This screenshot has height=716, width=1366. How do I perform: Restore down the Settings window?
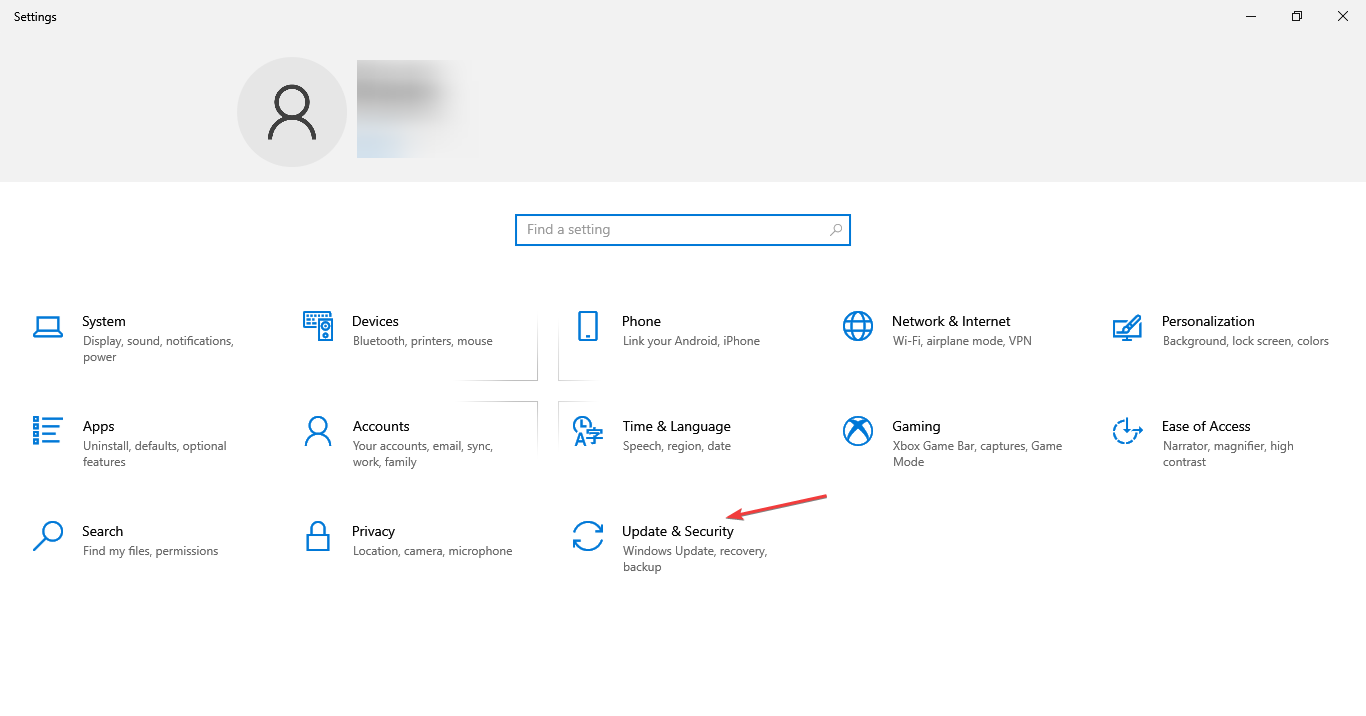tap(1297, 16)
